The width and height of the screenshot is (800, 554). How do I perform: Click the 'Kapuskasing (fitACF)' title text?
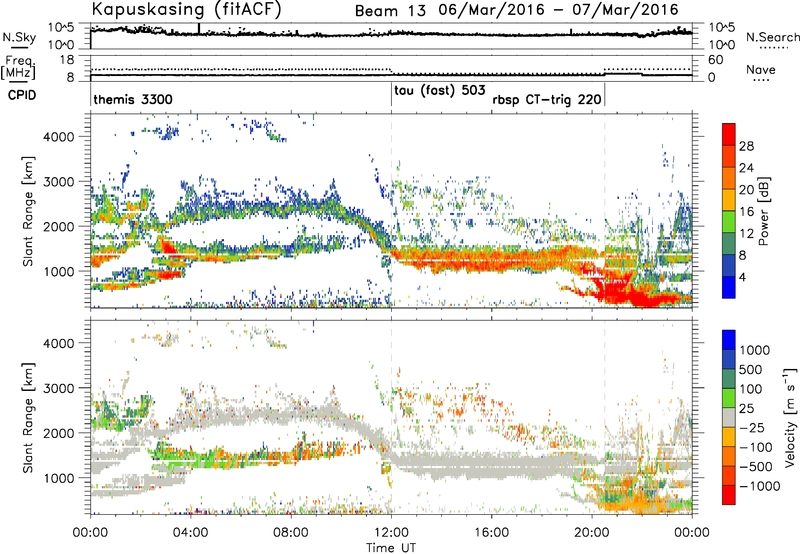pyautogui.click(x=186, y=9)
